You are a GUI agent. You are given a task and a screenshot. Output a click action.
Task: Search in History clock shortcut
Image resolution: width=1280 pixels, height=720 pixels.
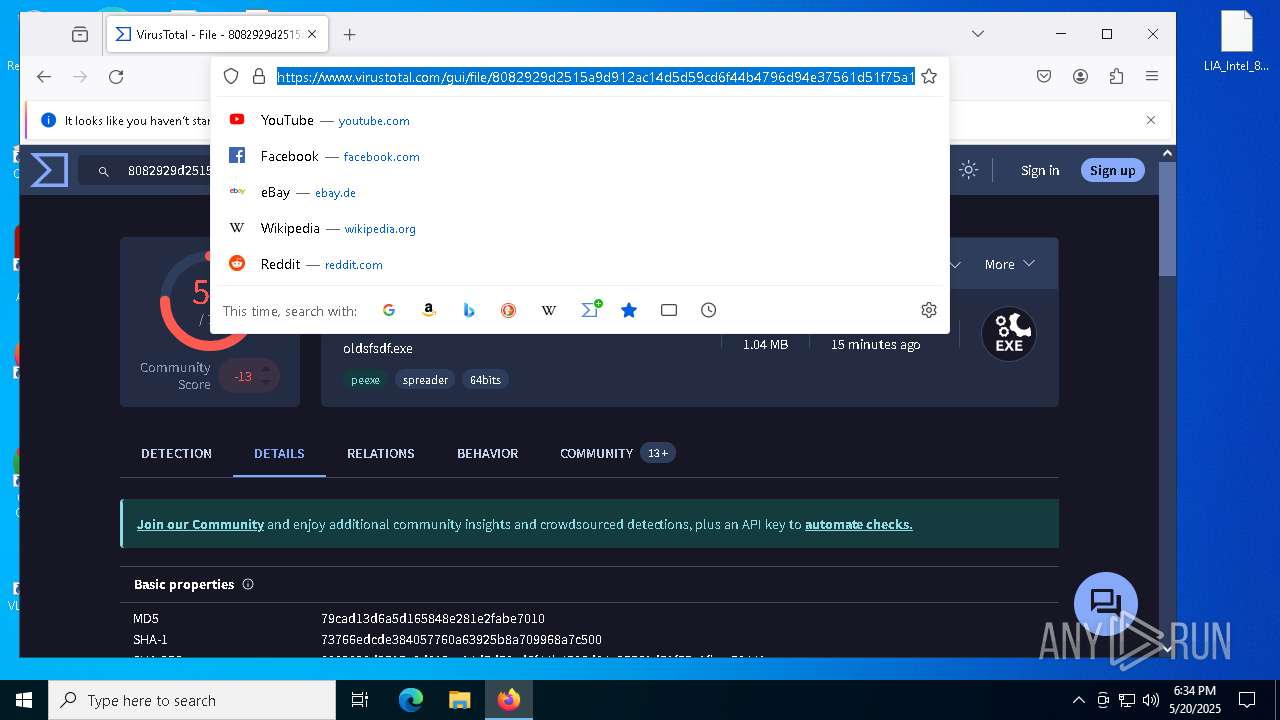708,310
